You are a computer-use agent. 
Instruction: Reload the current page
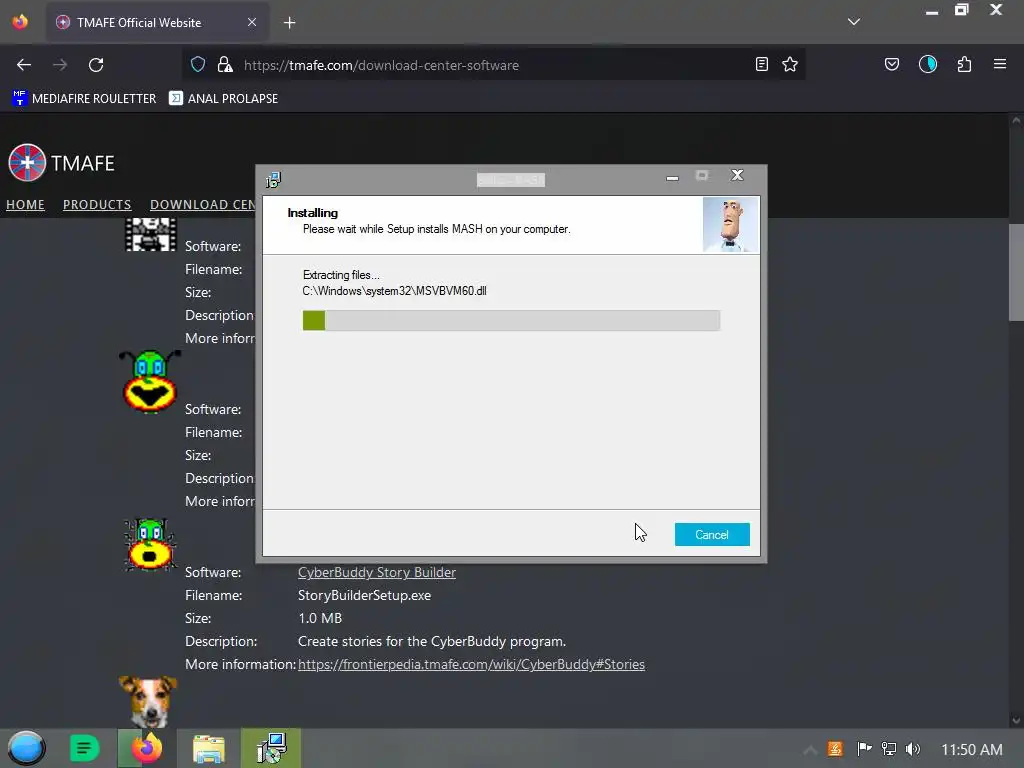pos(96,65)
